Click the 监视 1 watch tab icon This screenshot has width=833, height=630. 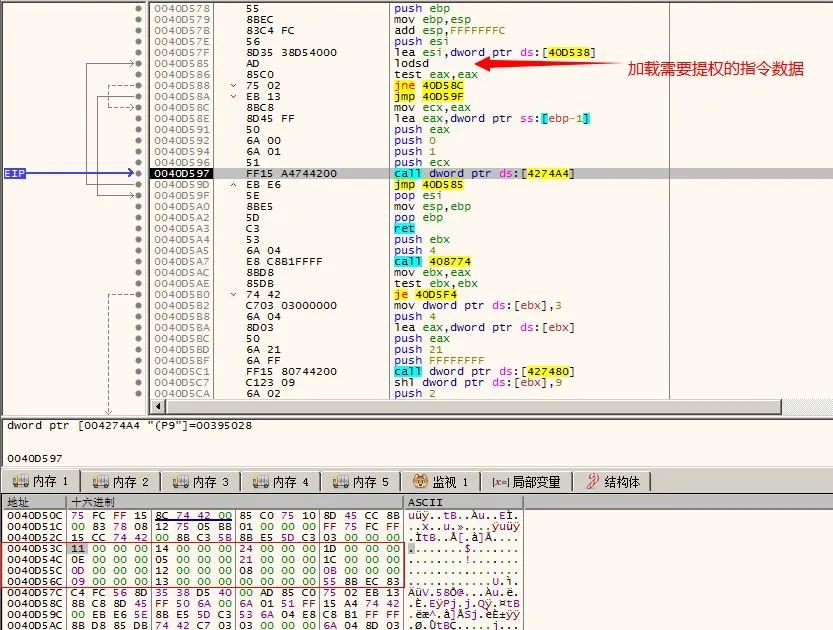pos(421,482)
